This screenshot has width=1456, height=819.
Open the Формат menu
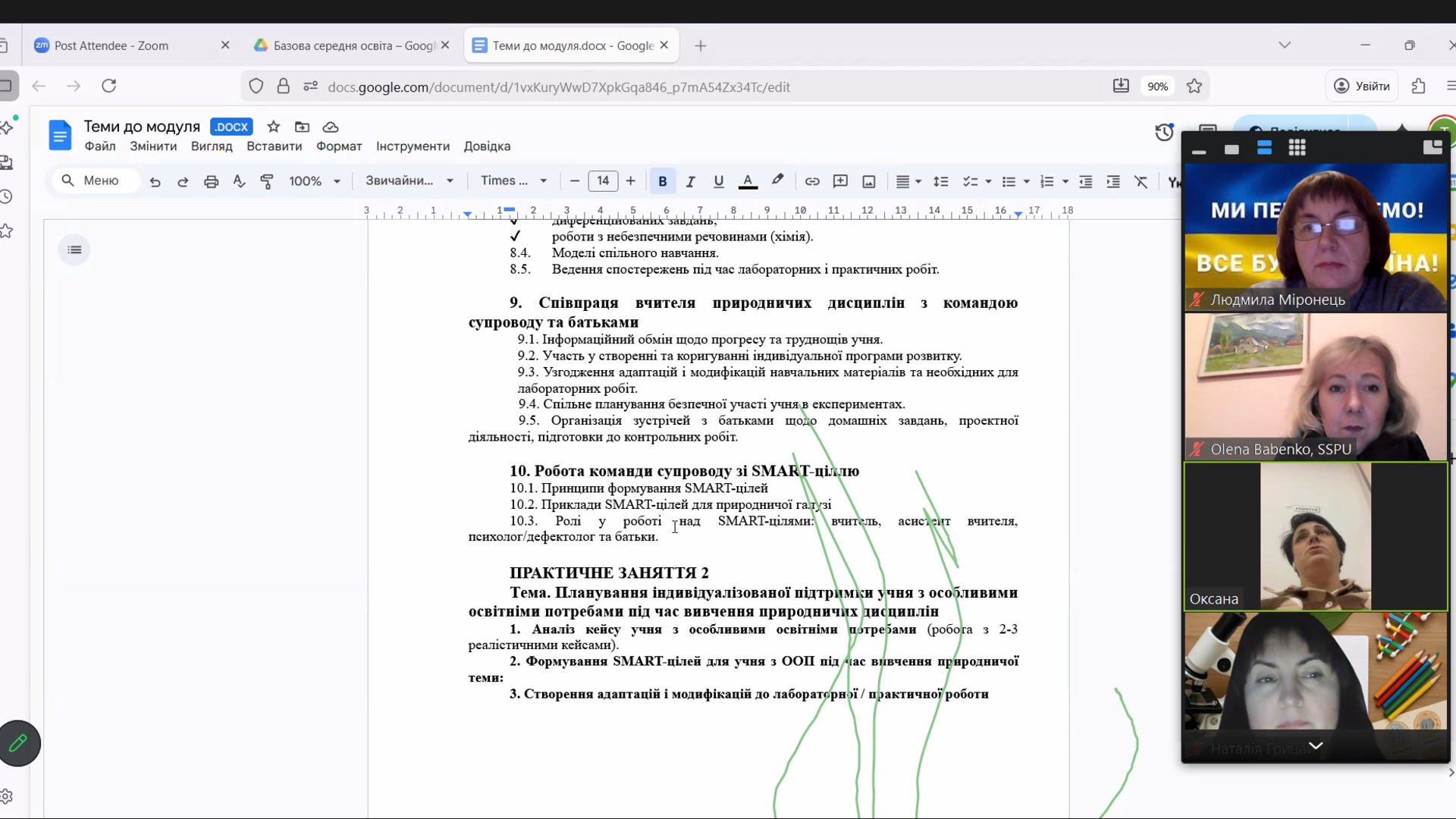[x=339, y=146]
